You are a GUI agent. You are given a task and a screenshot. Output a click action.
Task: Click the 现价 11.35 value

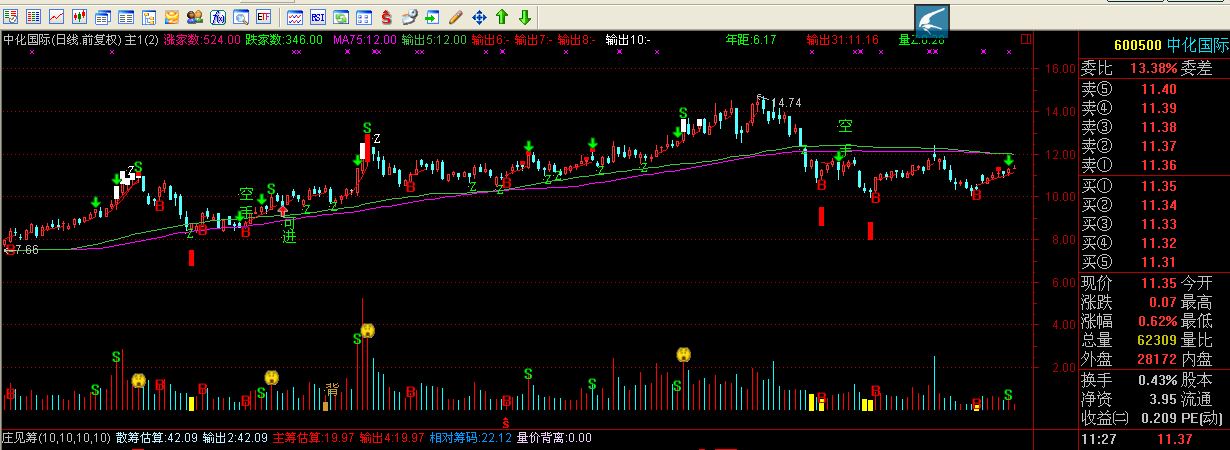pos(1159,283)
